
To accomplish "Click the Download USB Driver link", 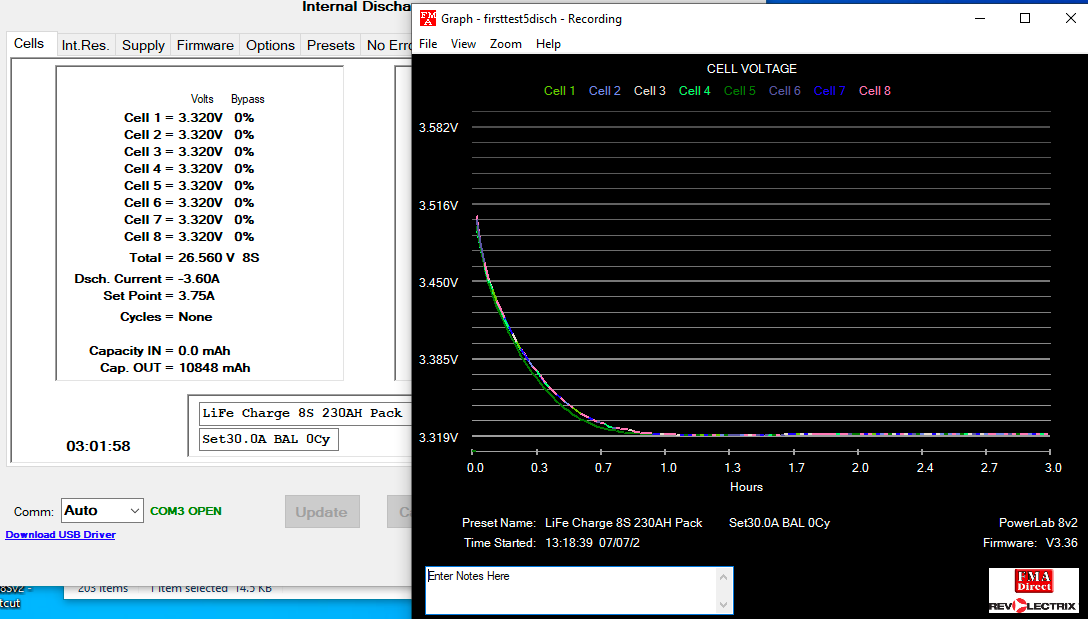I will pos(60,535).
